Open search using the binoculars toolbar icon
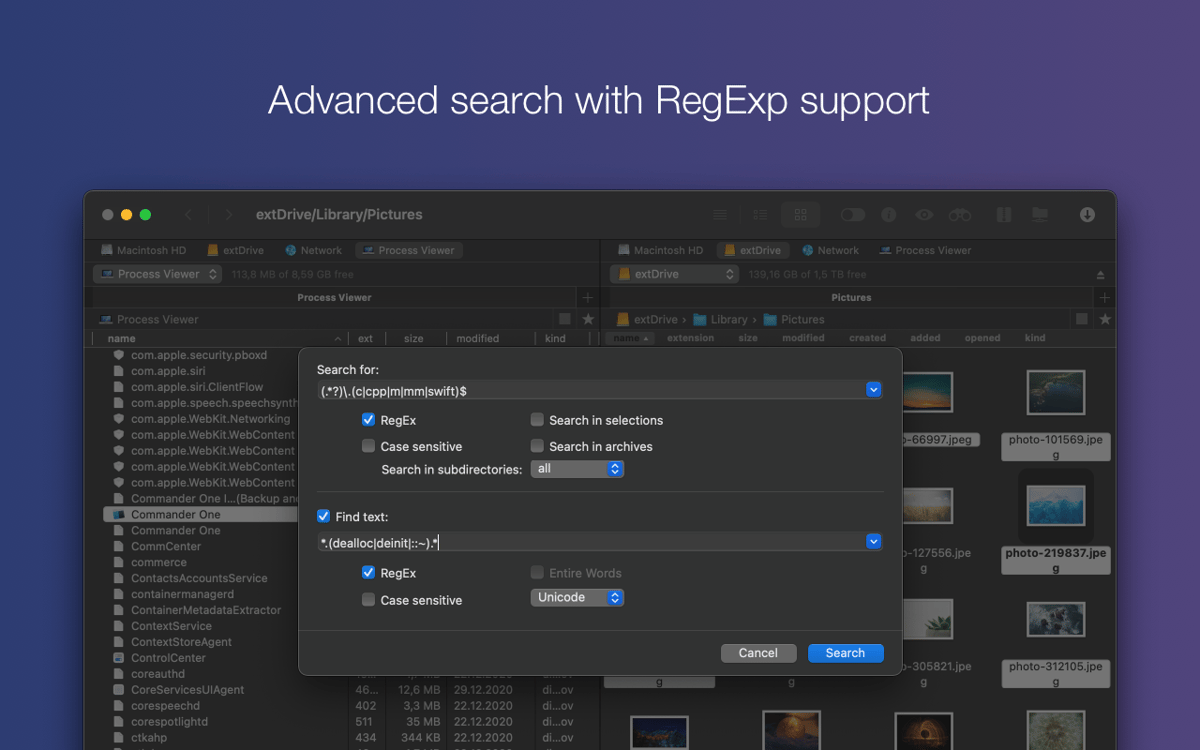The width and height of the screenshot is (1200, 750). tap(961, 214)
